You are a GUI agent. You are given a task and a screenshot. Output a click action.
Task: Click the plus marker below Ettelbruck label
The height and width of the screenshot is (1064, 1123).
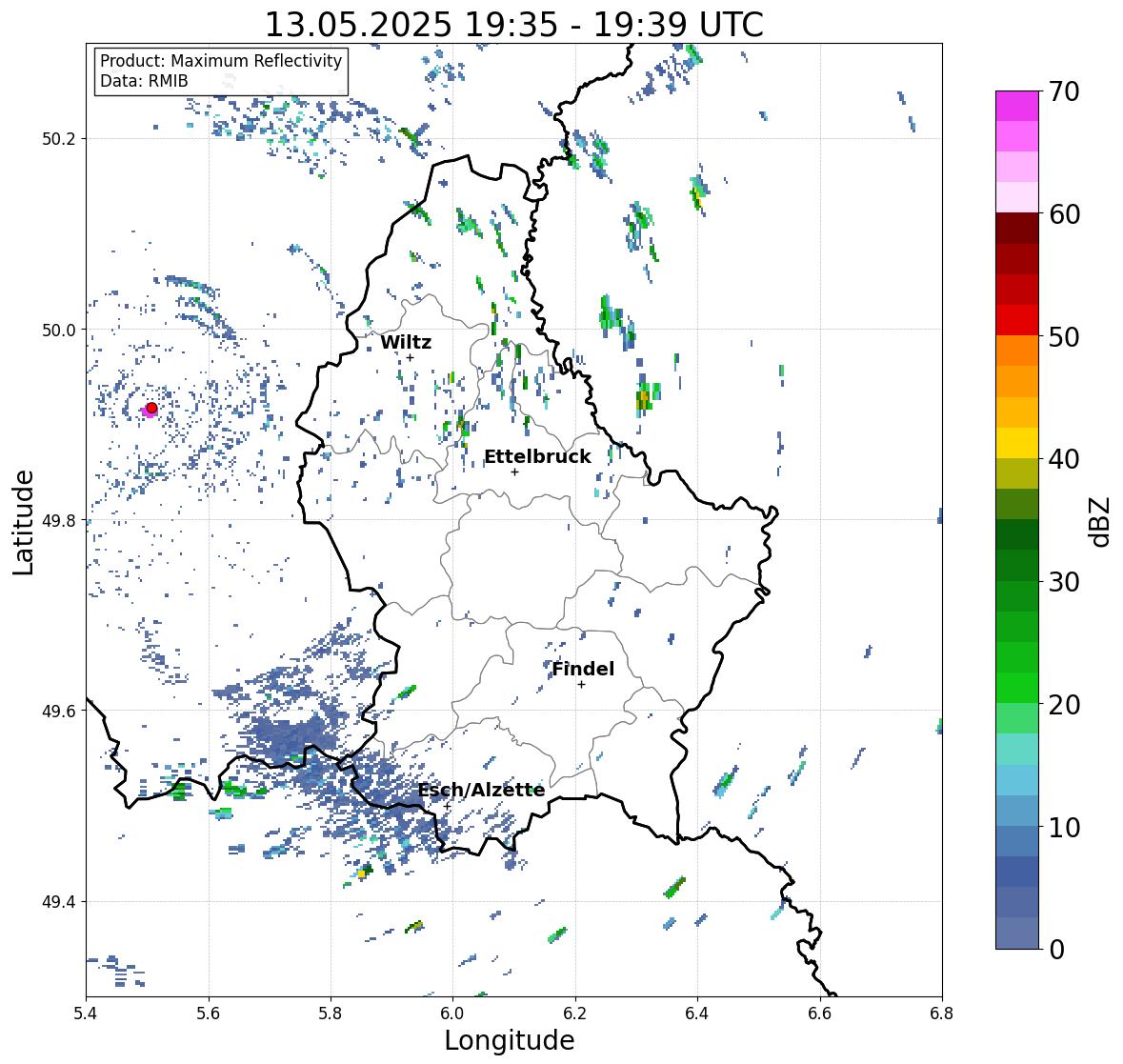point(514,472)
